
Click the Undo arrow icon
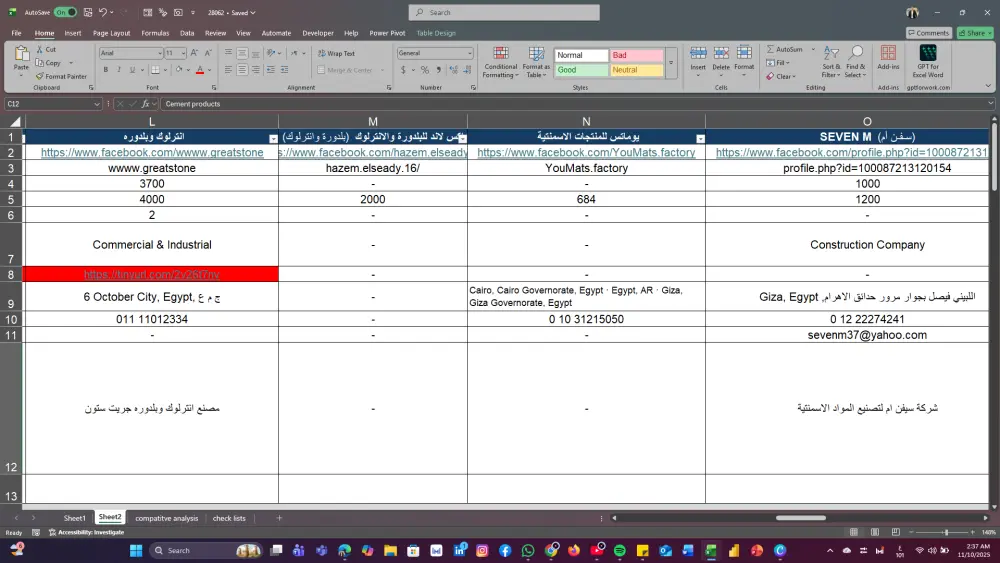coord(103,12)
